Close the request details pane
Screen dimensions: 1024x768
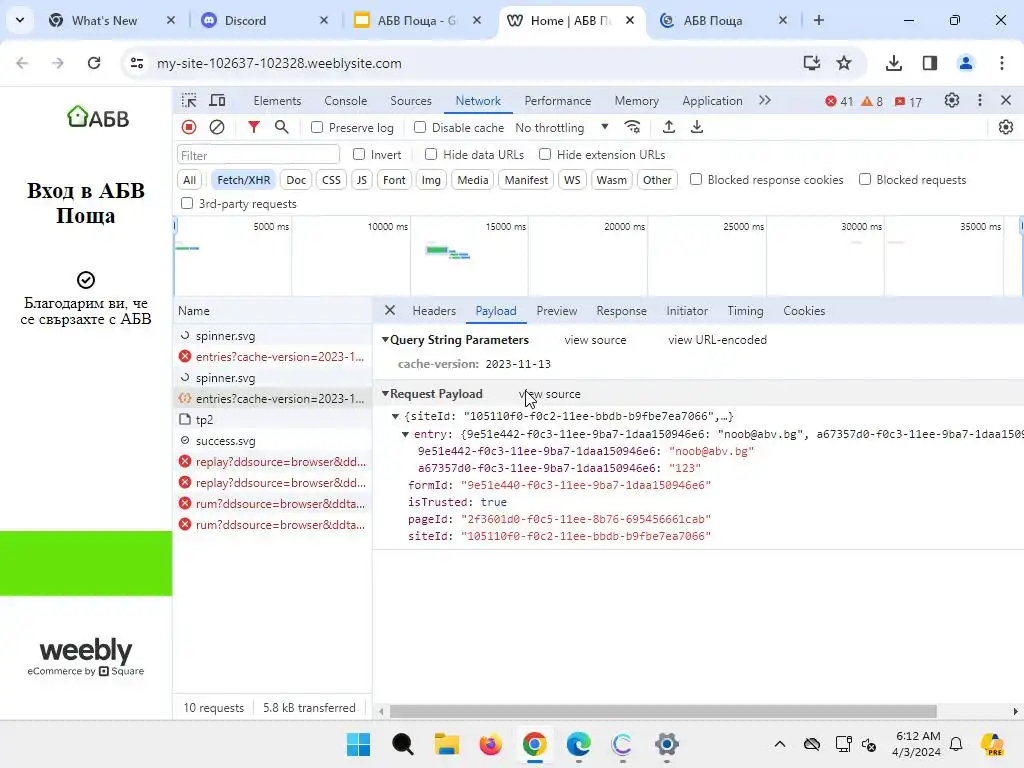pos(390,310)
